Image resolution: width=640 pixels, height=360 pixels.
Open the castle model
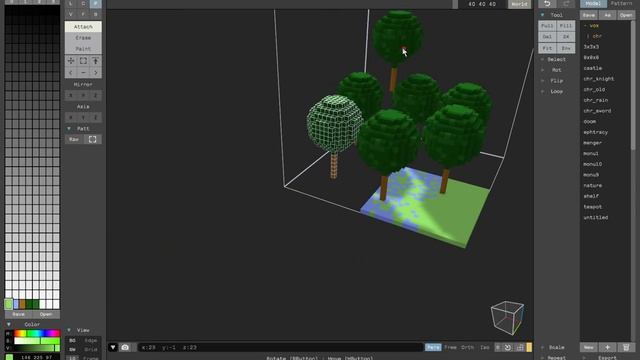coord(593,68)
